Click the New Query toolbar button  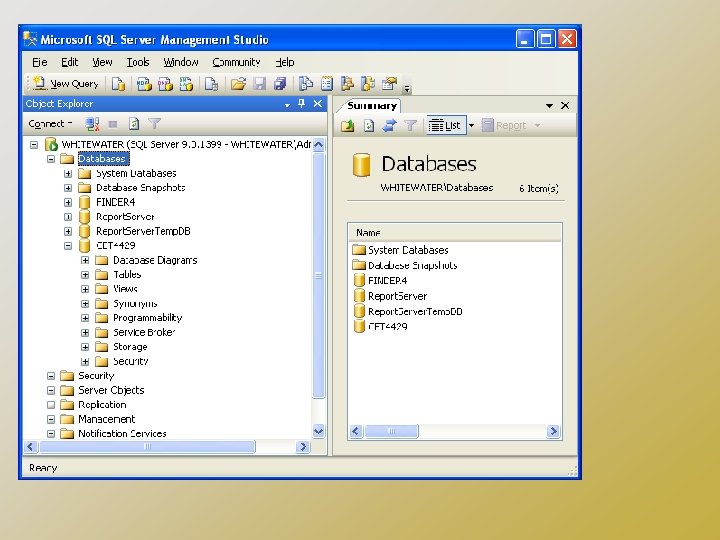click(x=66, y=84)
